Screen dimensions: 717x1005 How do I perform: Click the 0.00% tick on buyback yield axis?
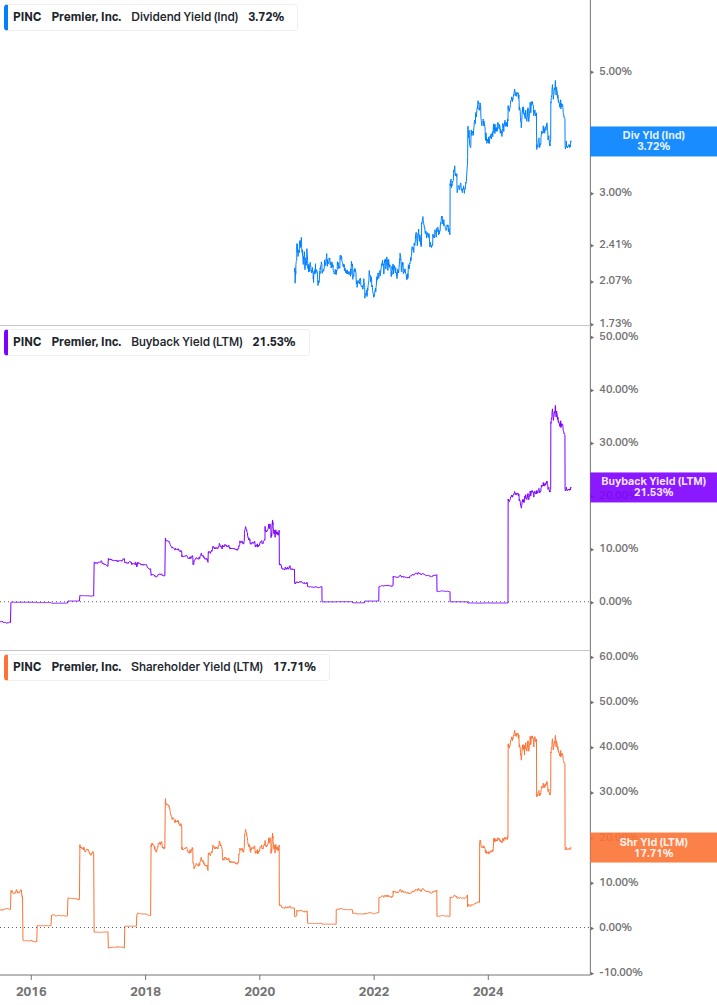[x=615, y=601]
